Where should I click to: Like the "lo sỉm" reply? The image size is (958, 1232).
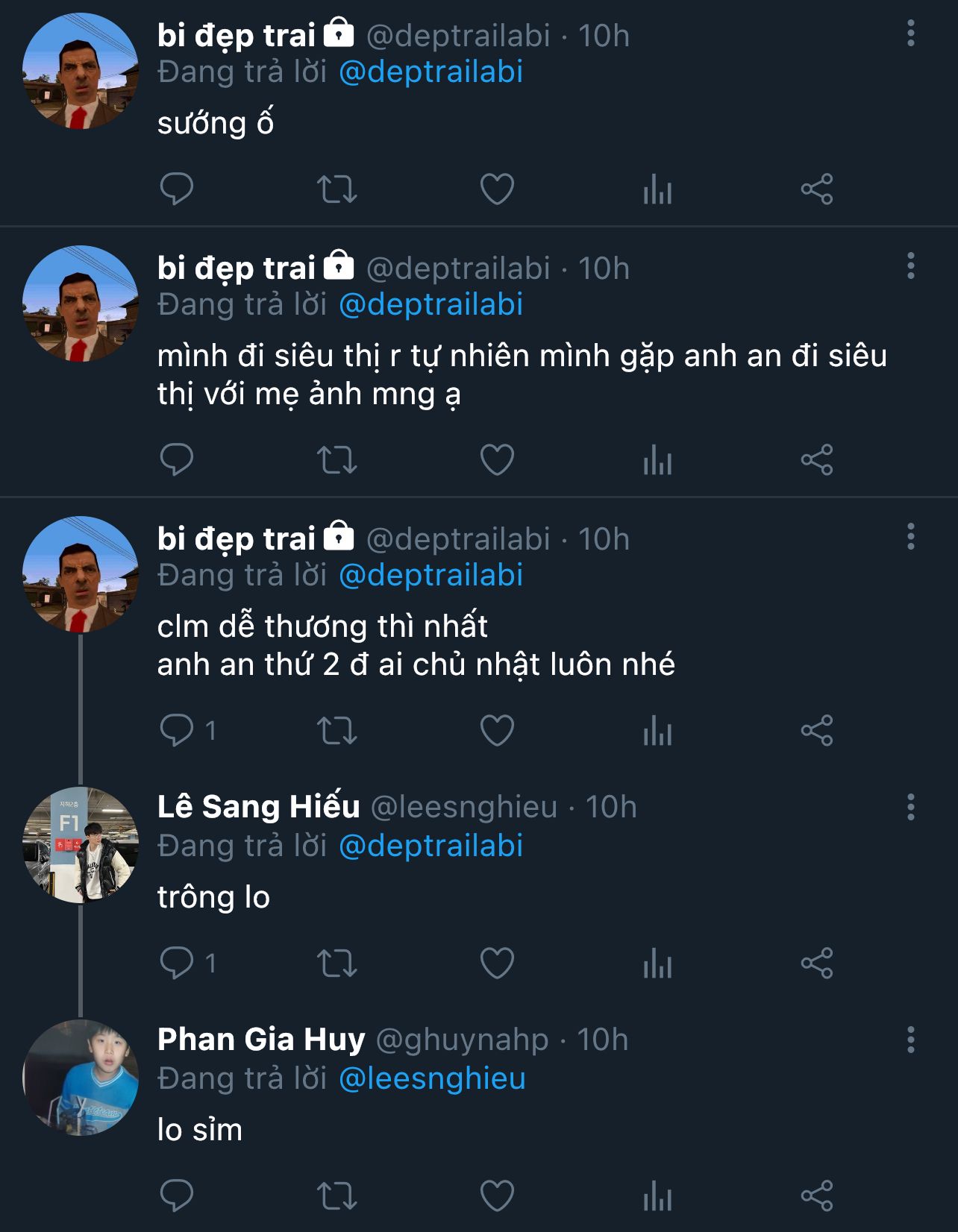[x=497, y=1195]
